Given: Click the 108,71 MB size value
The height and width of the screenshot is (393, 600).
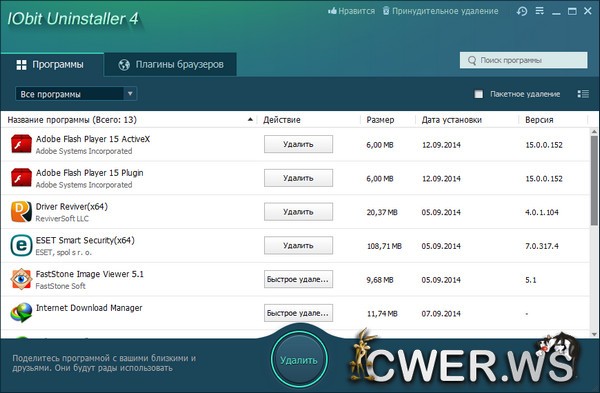Looking at the screenshot, I should click(384, 246).
